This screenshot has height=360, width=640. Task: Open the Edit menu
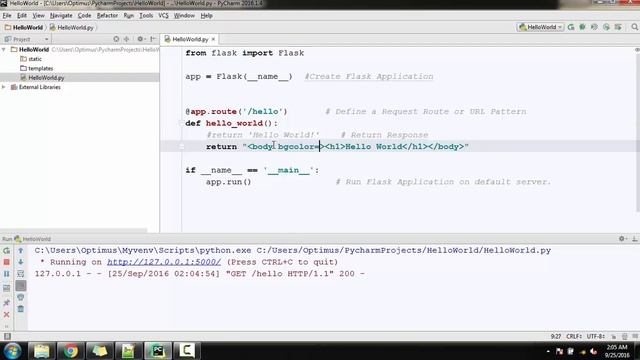22,16
